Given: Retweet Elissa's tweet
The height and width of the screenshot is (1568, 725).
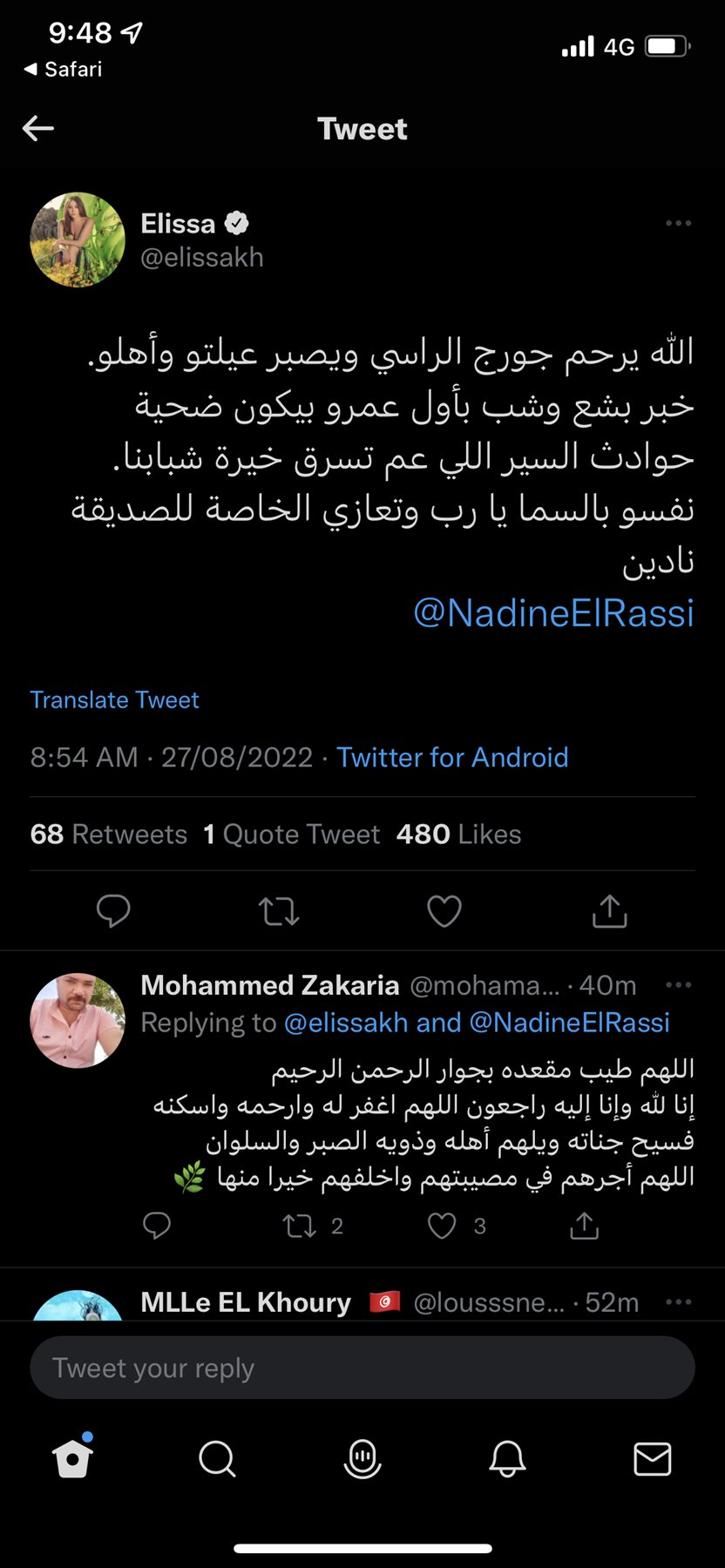Looking at the screenshot, I should point(279,911).
